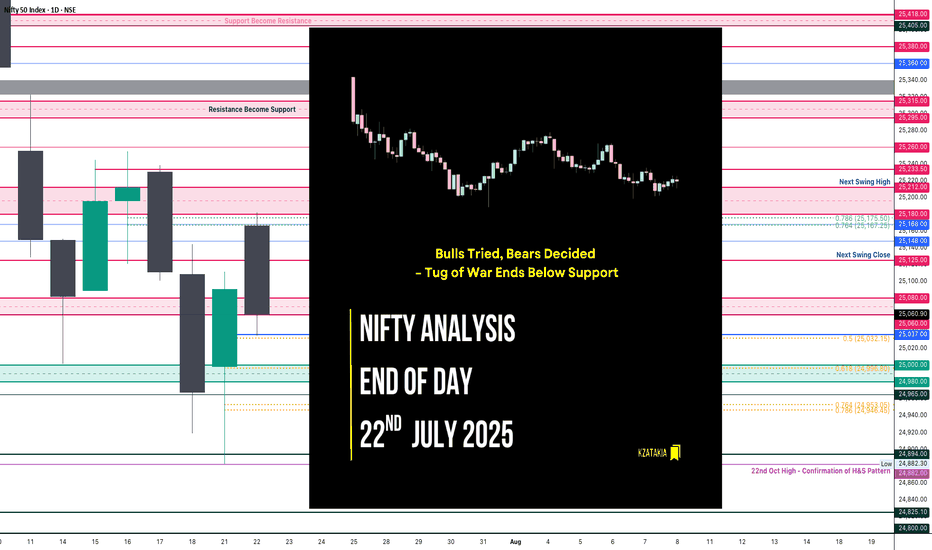Click '22nd Oct High - Confirmation of H&S Pattern' label

pos(820,471)
